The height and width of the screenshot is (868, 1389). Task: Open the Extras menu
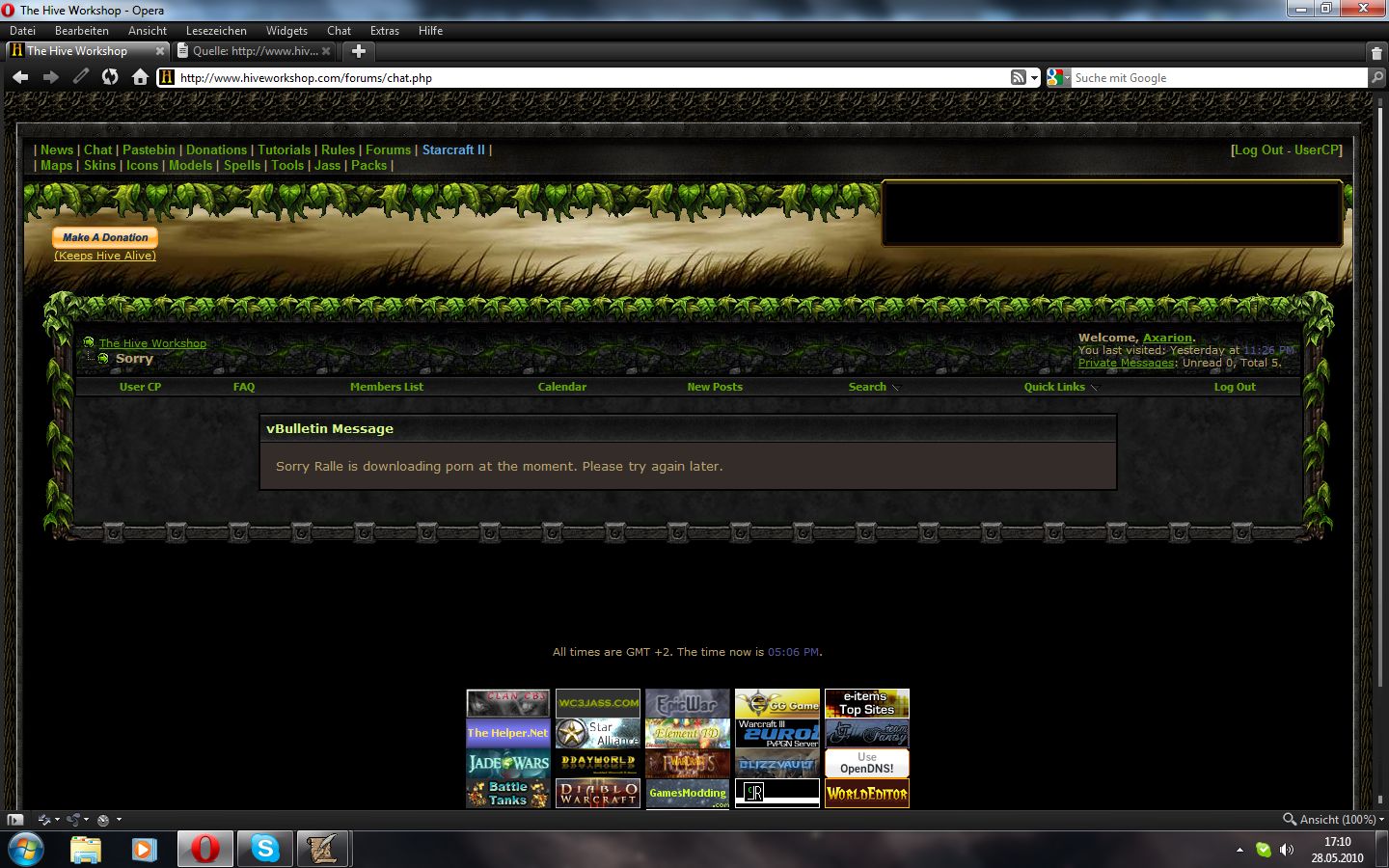coord(385,31)
